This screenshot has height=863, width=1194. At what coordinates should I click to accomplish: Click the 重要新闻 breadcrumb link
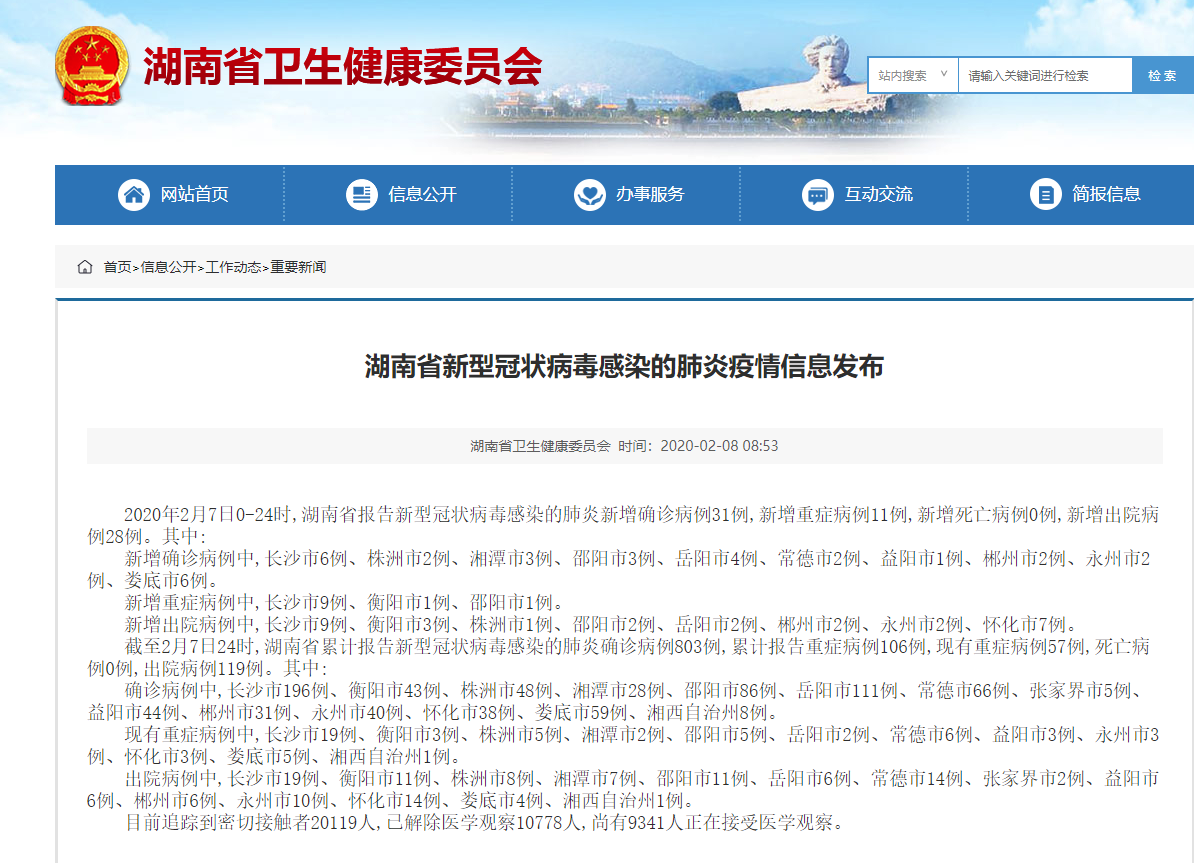pyautogui.click(x=298, y=267)
